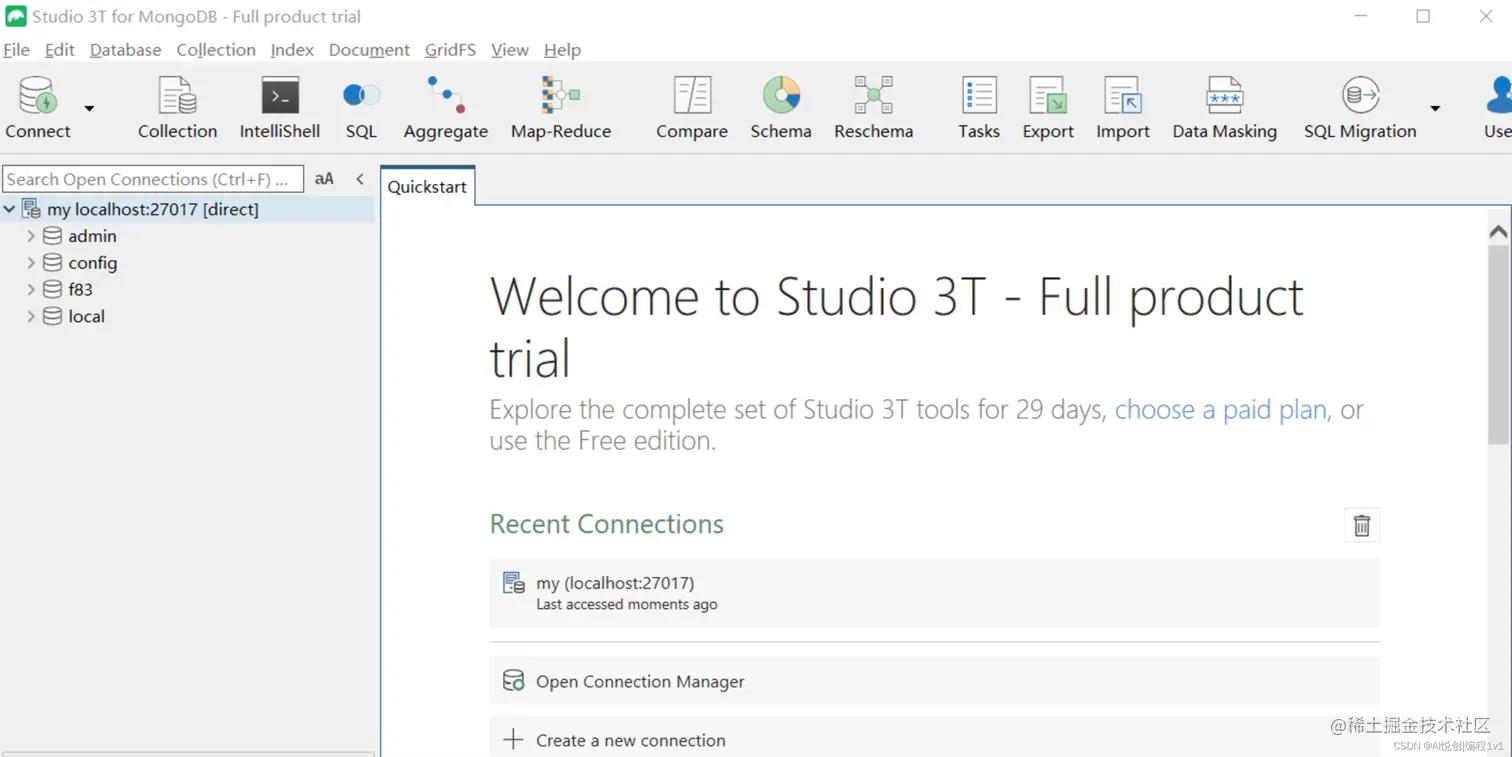
Task: Click the trash icon for recent connections
Action: [x=1362, y=525]
